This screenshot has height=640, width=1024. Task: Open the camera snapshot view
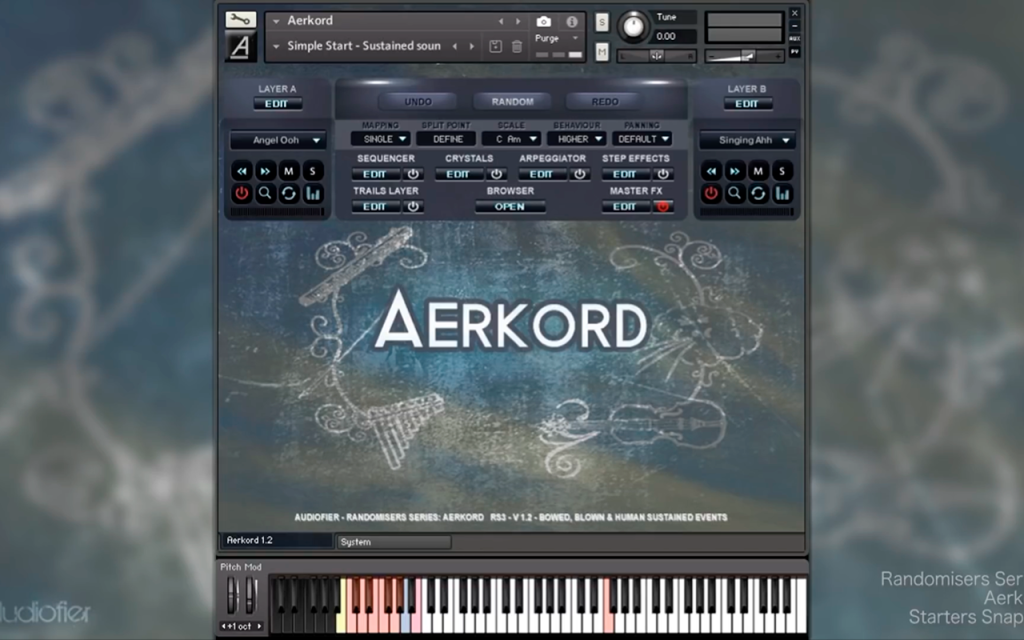[x=543, y=22]
